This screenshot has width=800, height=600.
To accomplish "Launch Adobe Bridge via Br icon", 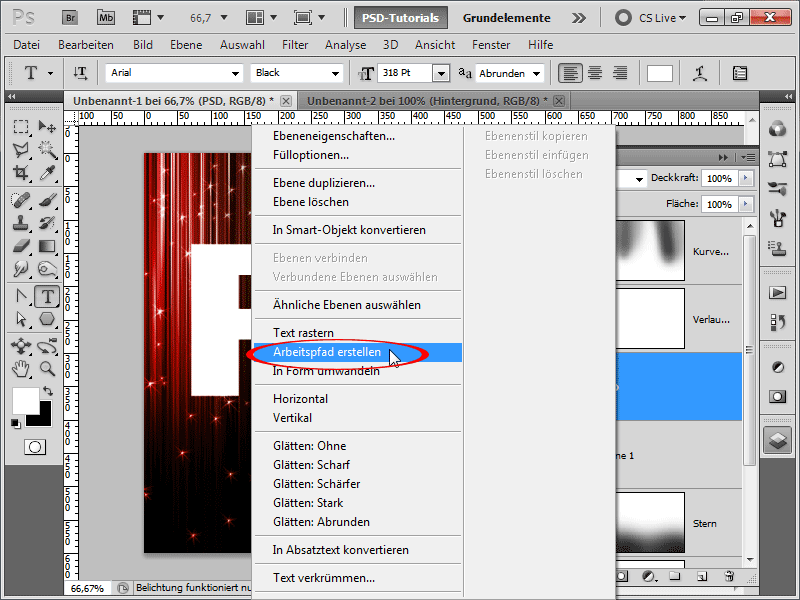I will pos(70,18).
